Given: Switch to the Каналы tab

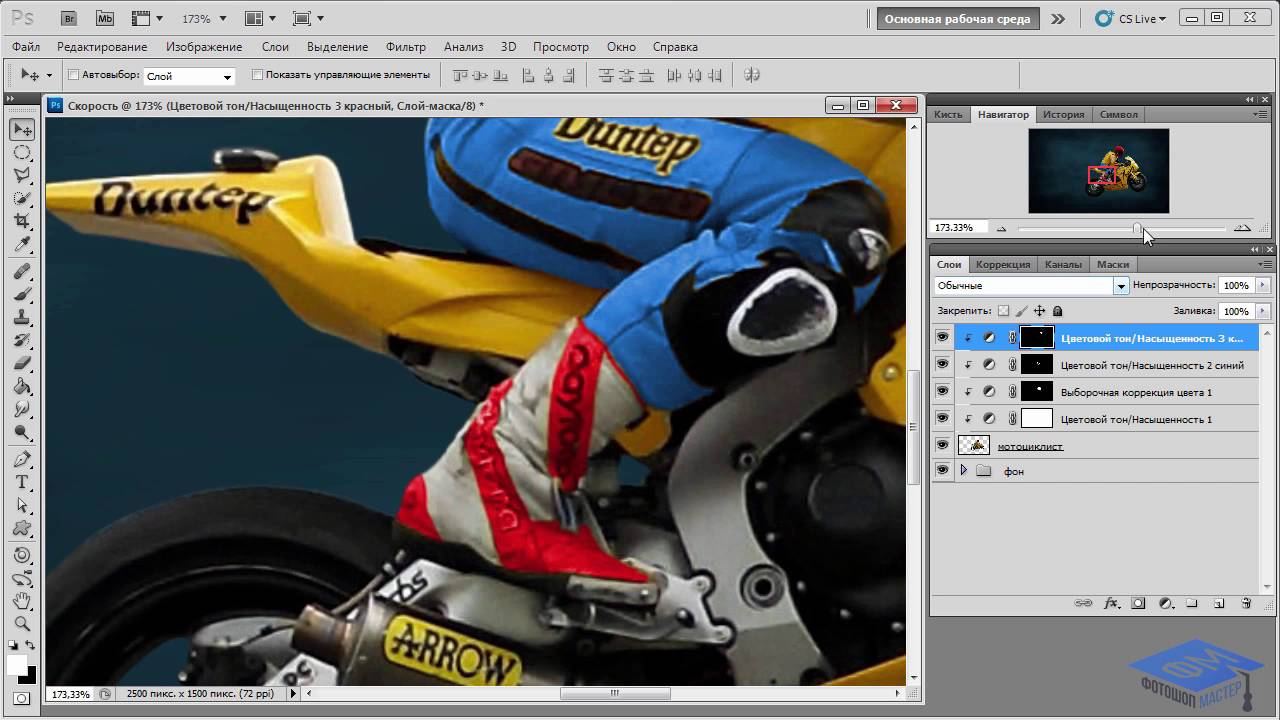Looking at the screenshot, I should [1063, 264].
